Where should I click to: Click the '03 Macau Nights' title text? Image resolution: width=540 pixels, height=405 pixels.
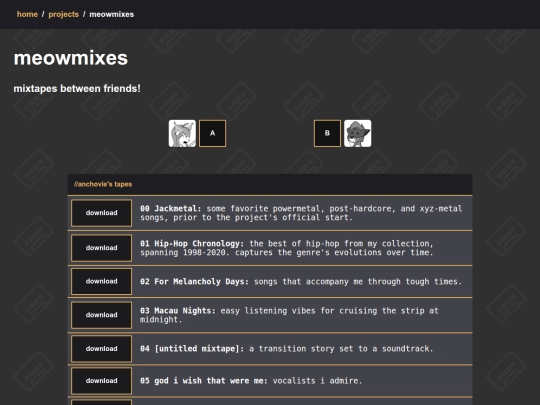tap(178, 311)
